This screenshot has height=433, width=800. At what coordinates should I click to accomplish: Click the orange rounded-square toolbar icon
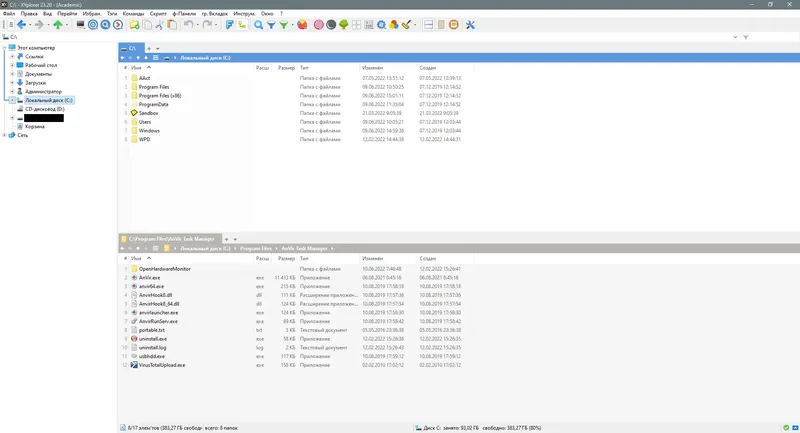coord(454,24)
